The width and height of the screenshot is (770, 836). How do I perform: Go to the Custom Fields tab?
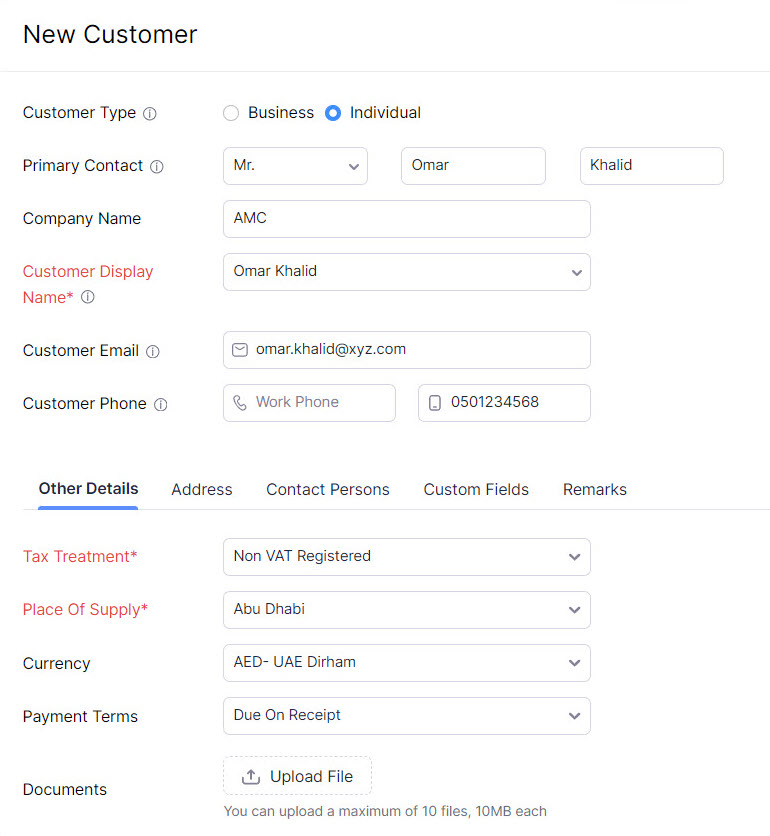[x=476, y=490]
